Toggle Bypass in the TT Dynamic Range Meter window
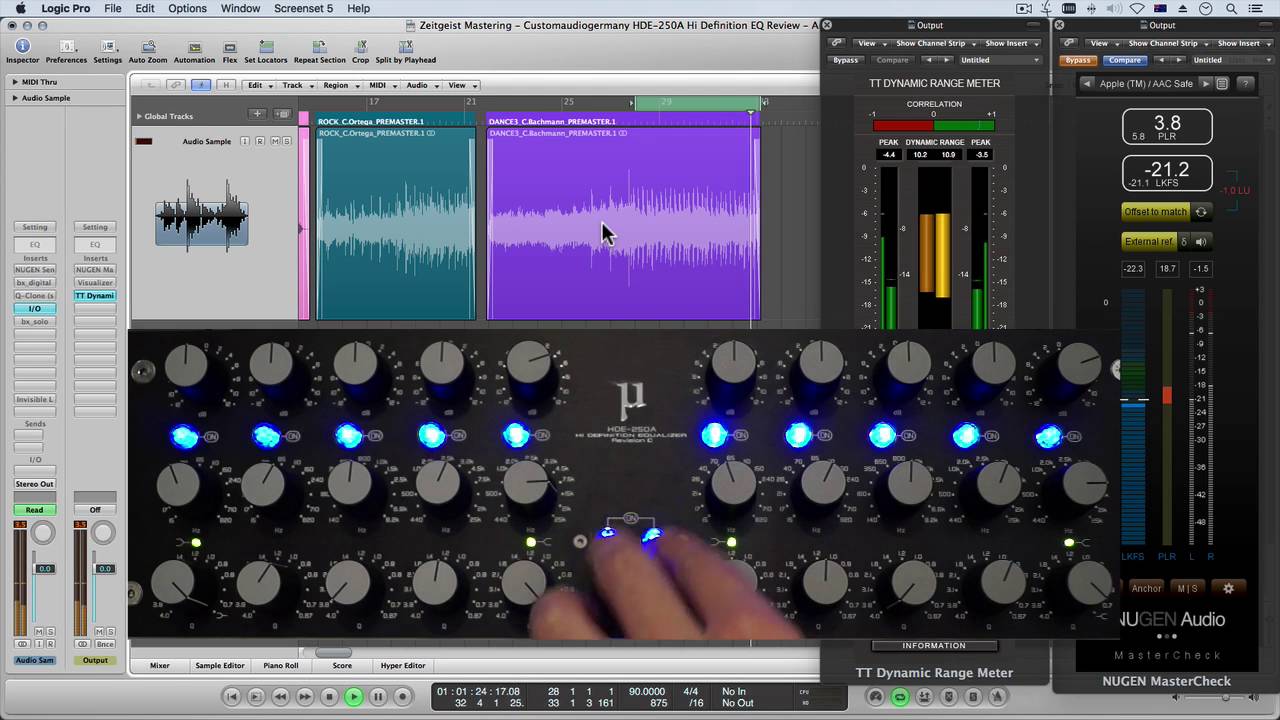This screenshot has height=720, width=1280. (x=845, y=60)
